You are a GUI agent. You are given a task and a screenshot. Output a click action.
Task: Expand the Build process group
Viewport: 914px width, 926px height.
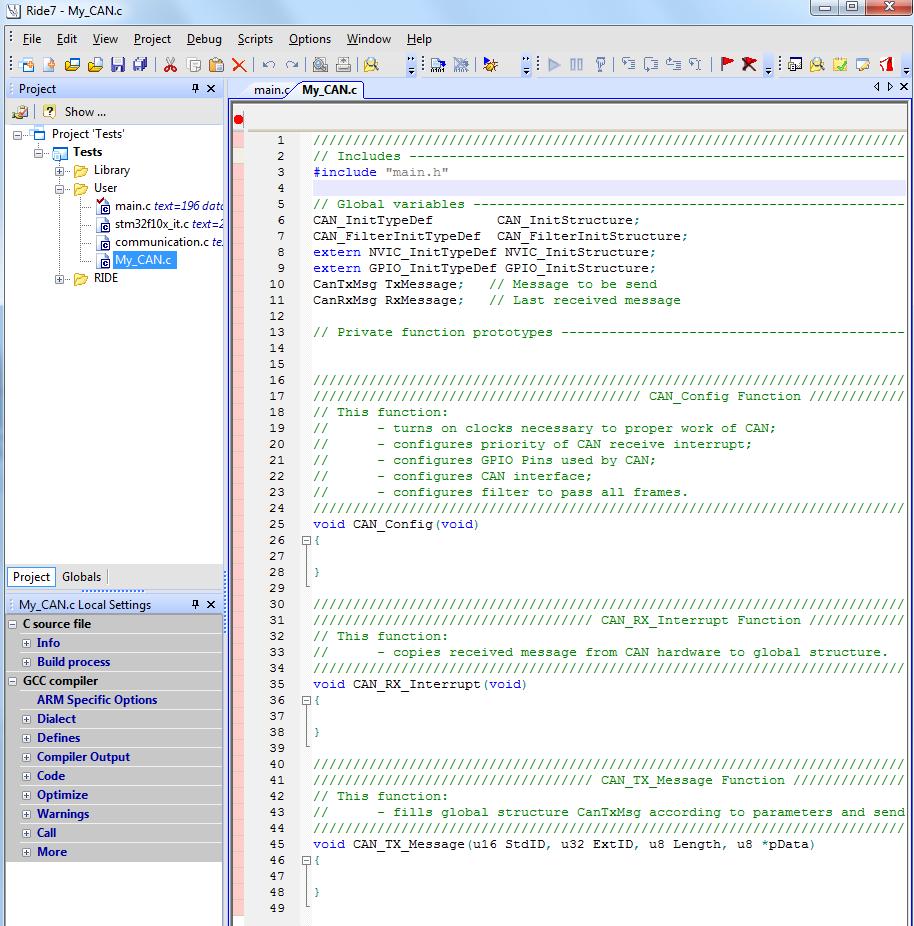[x=27, y=662]
